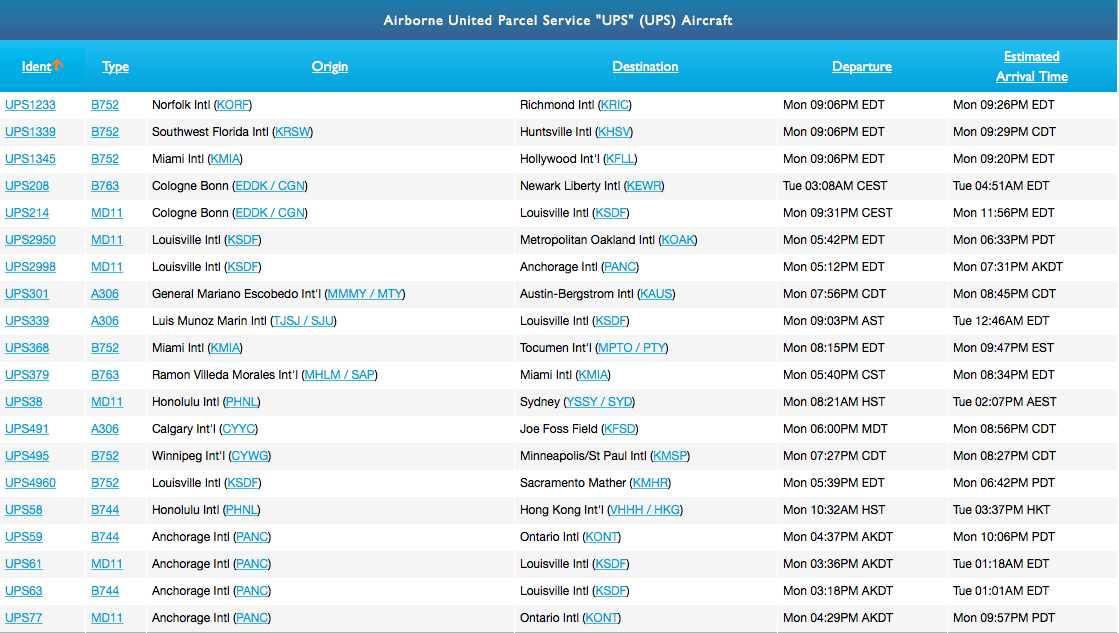
Task: Click EDDK / CGN in UPS208 row
Action: [x=270, y=186]
